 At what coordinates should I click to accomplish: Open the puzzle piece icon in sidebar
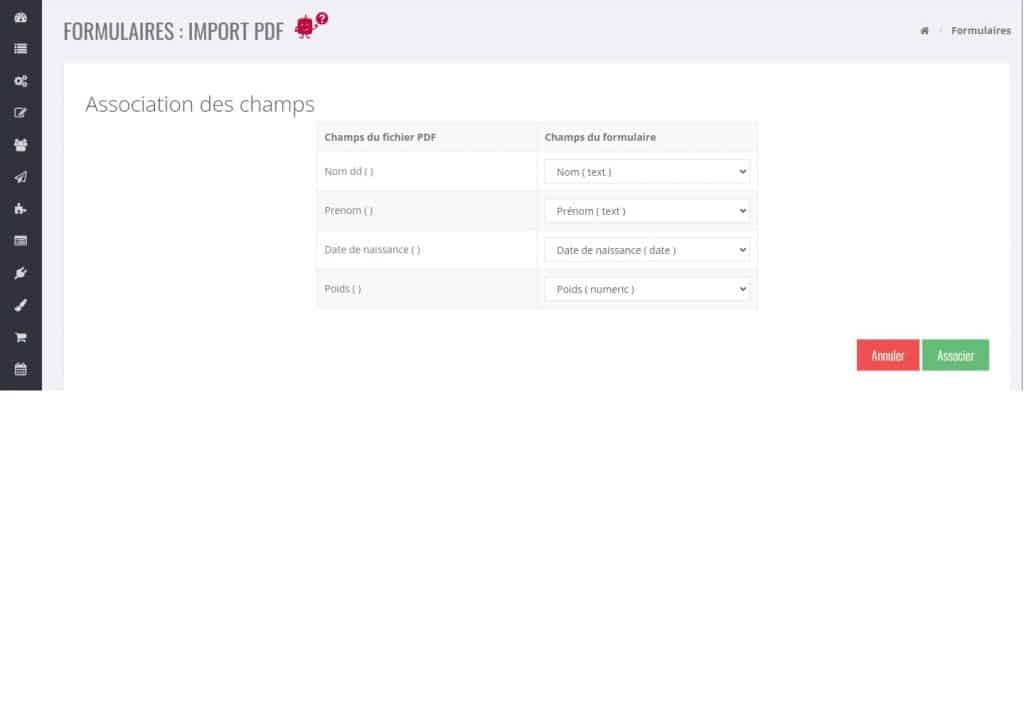pyautogui.click(x=21, y=209)
